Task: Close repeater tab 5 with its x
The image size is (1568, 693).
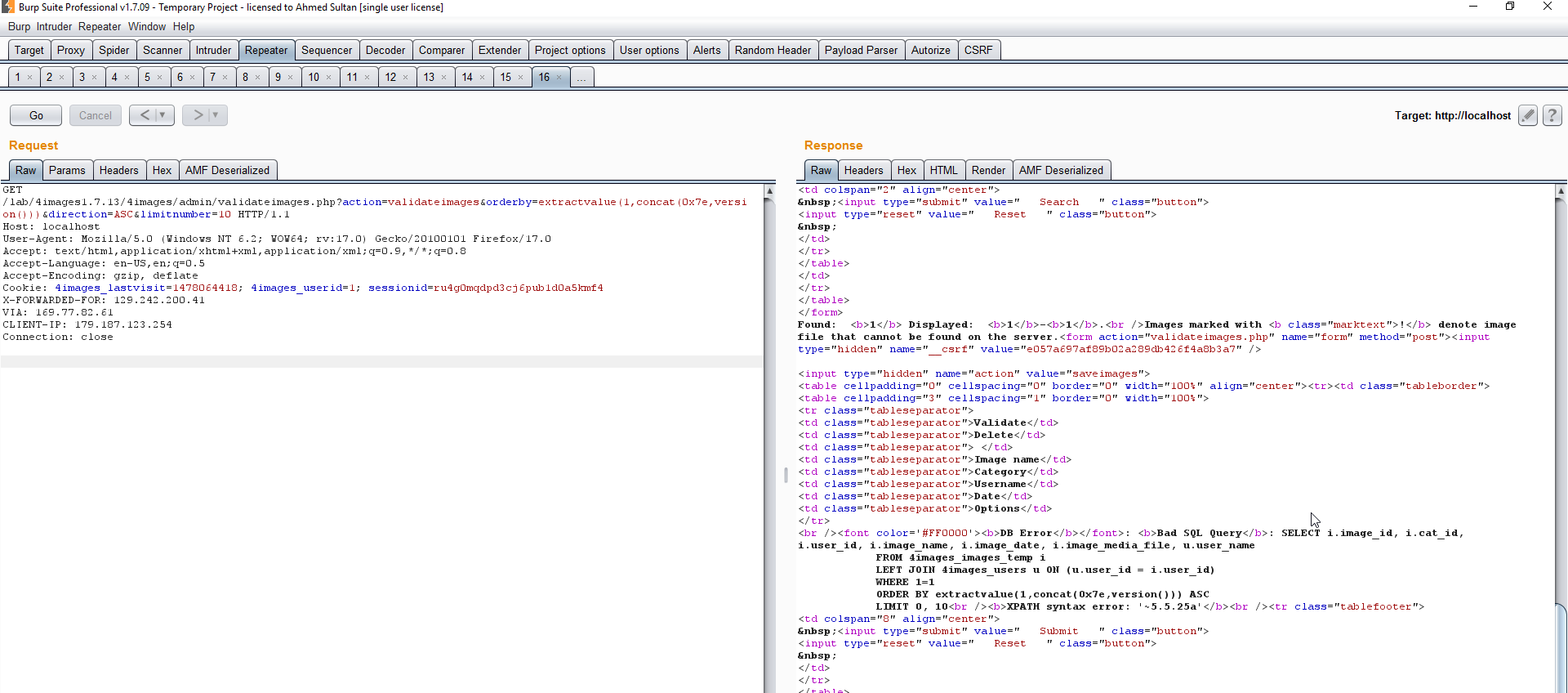Action: [160, 78]
